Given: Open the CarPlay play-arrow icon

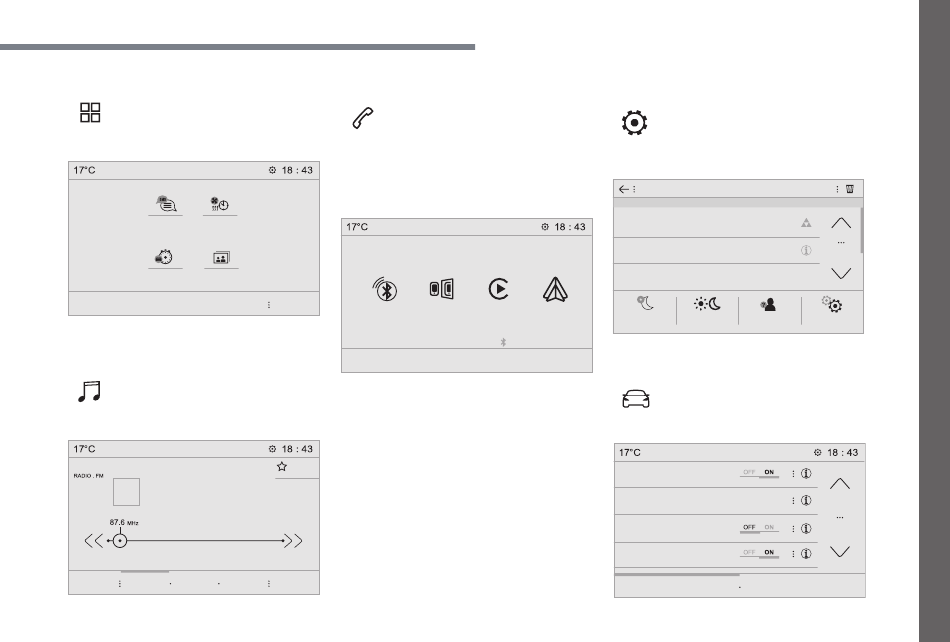Looking at the screenshot, I should [x=498, y=289].
